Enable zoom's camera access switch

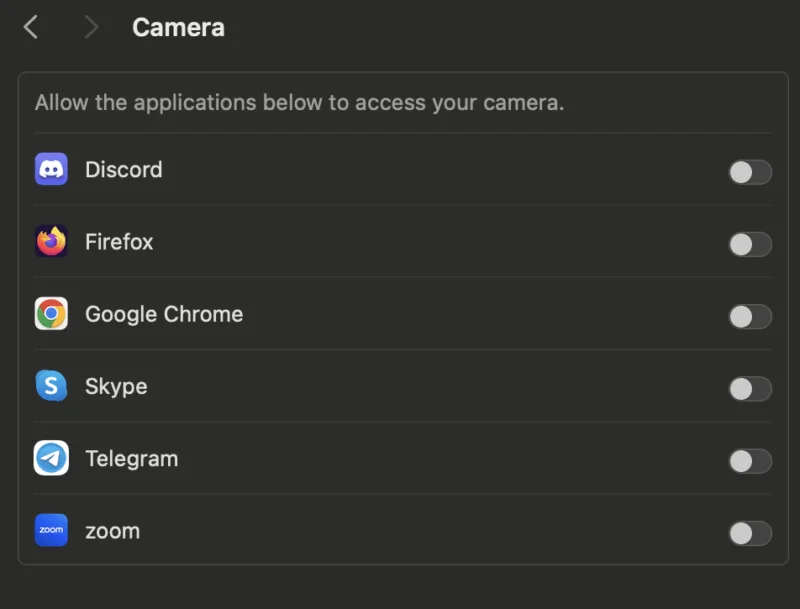coord(749,533)
